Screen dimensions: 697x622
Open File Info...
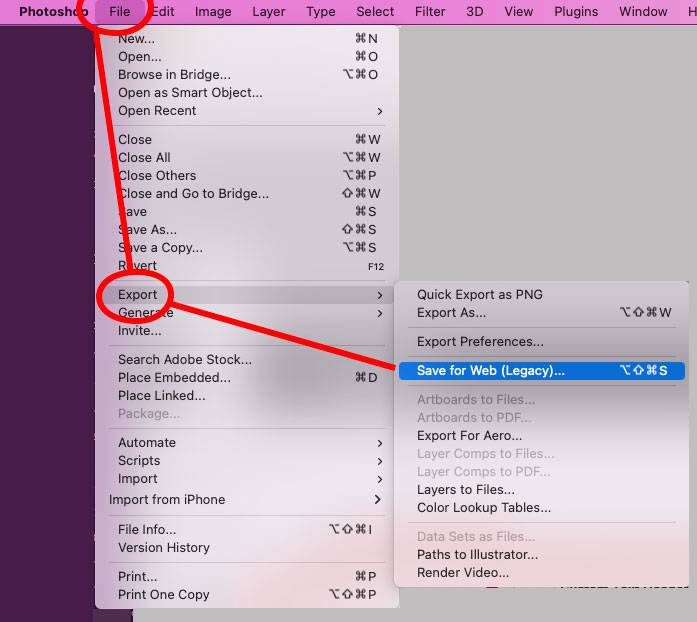[x=247, y=530]
